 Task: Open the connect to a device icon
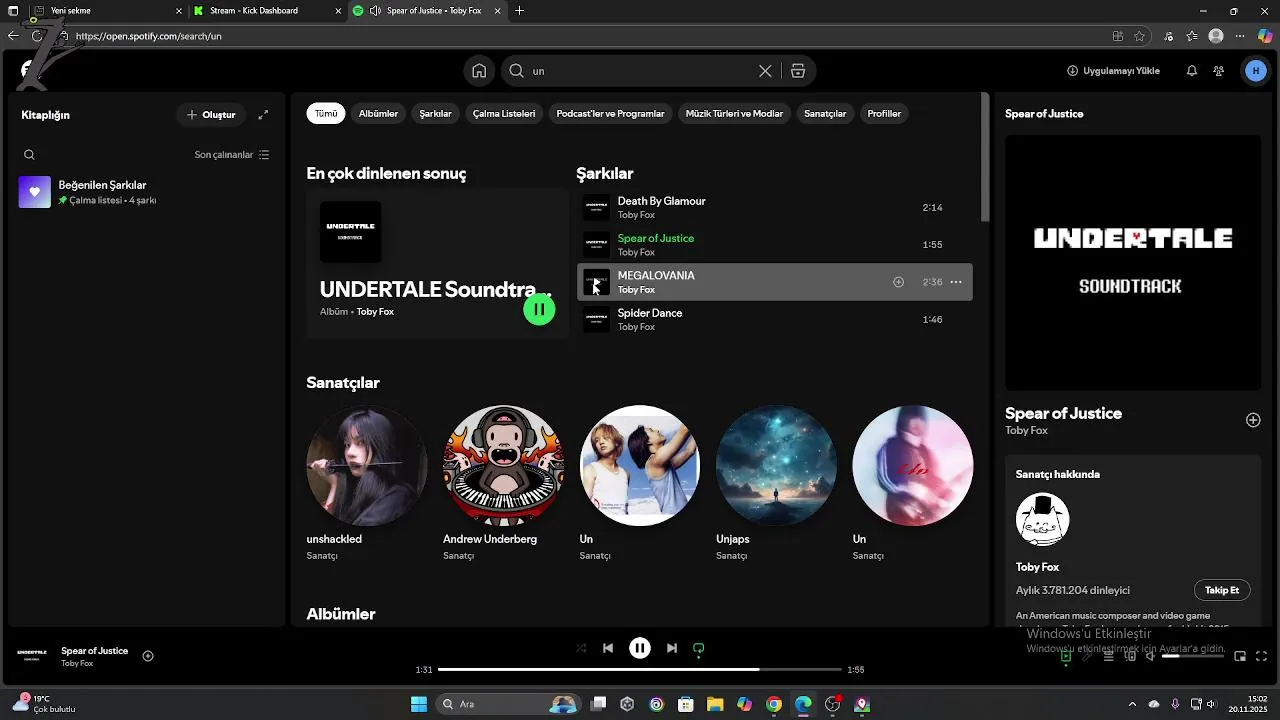click(1130, 656)
